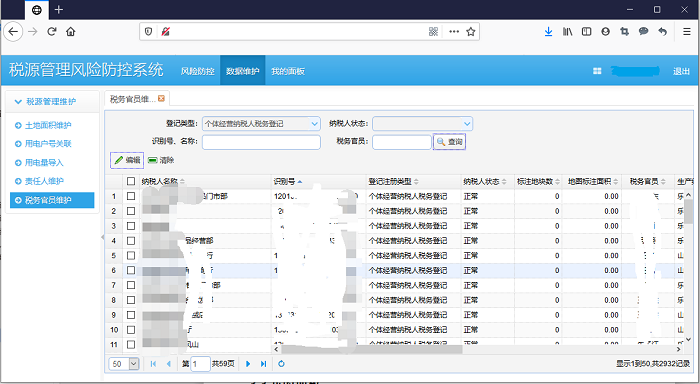Bookmark this page with the star icon

coord(471,32)
